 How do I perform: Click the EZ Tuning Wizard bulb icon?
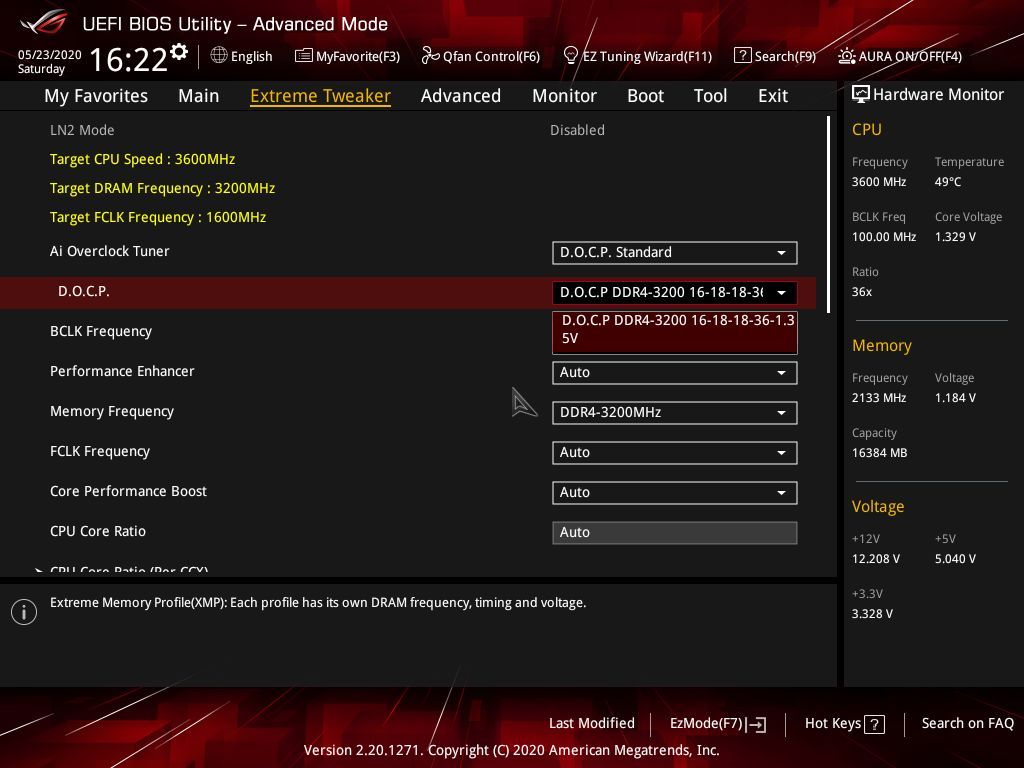[571, 56]
